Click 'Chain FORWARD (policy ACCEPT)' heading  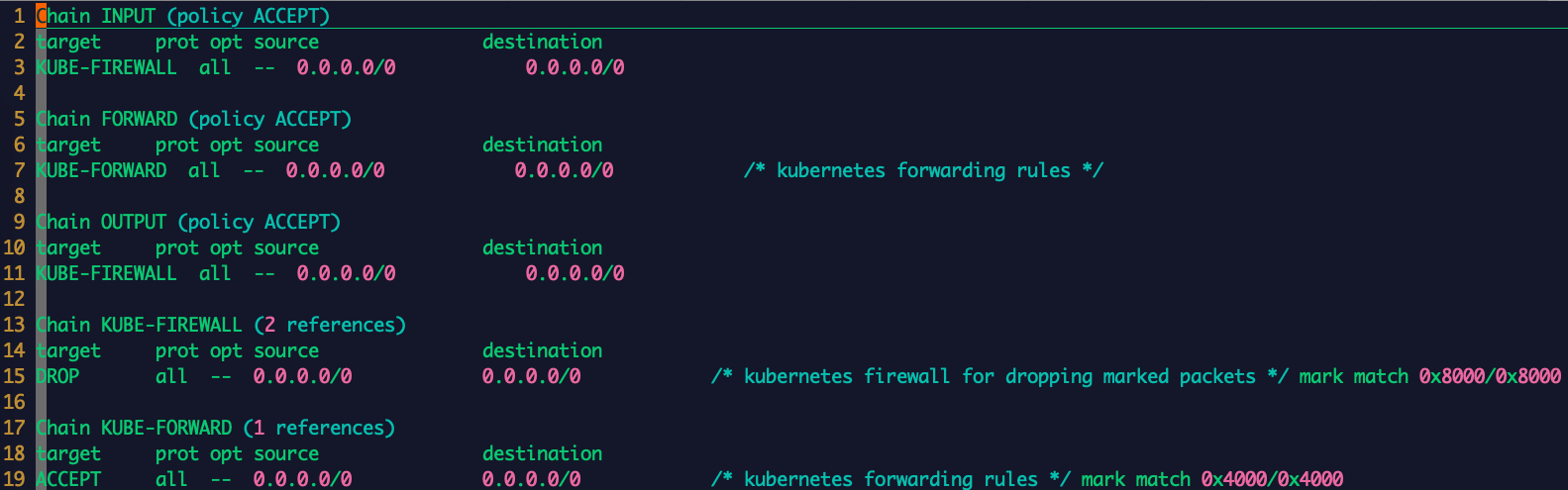pyautogui.click(x=194, y=119)
